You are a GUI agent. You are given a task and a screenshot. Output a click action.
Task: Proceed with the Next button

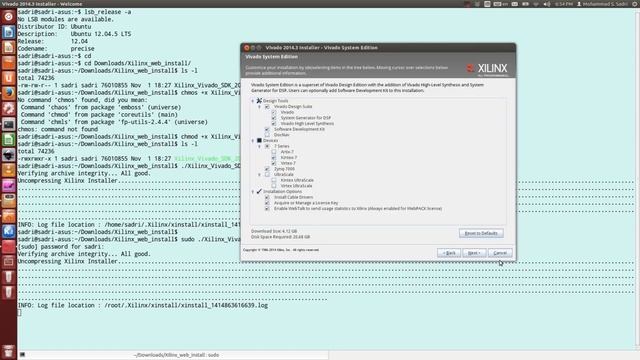474,253
